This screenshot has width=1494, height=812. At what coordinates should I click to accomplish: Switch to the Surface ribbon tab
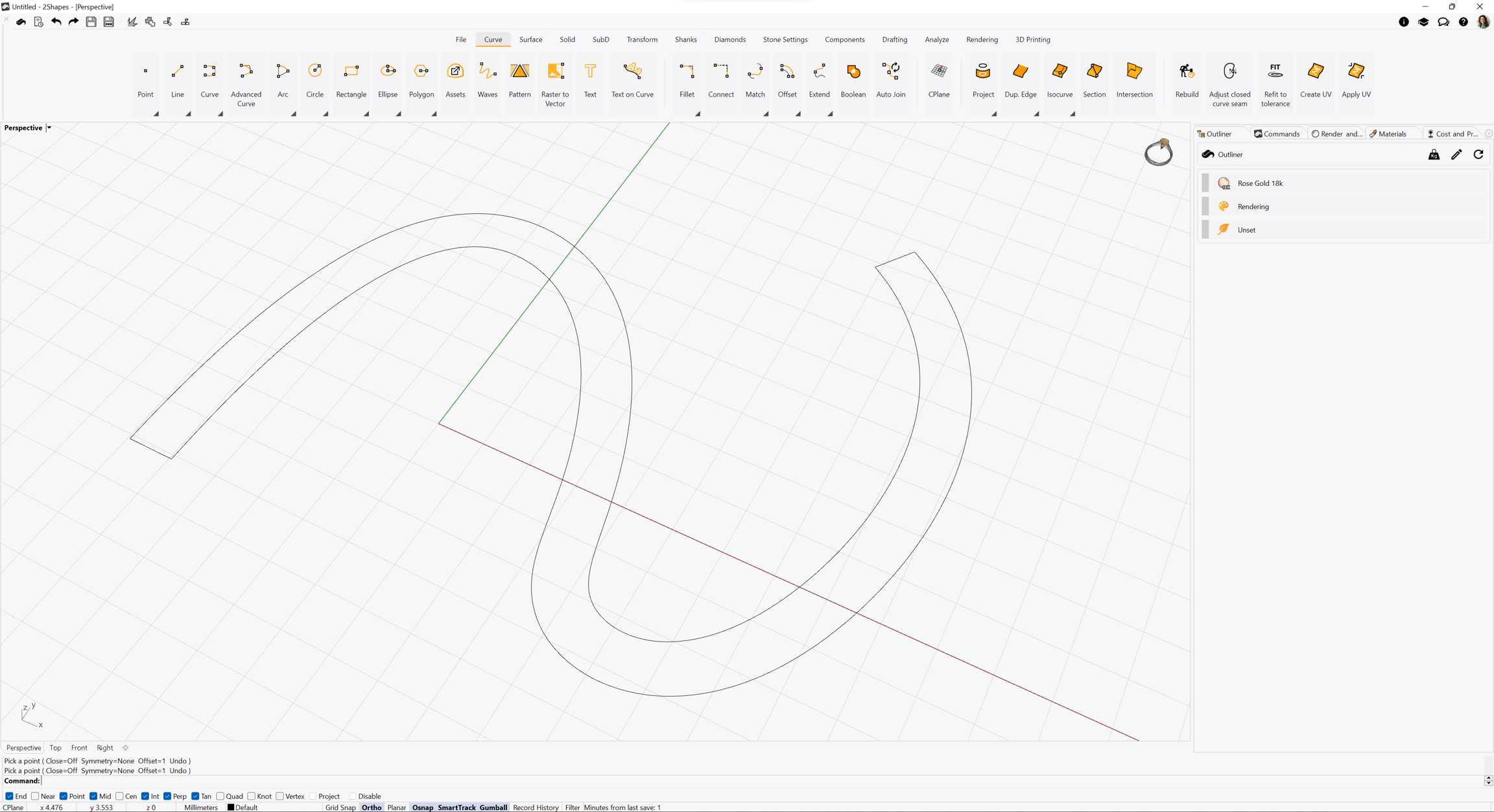(x=530, y=40)
